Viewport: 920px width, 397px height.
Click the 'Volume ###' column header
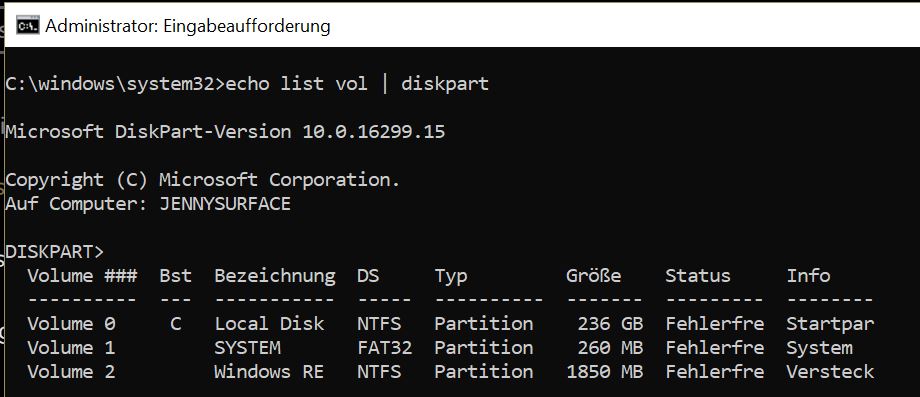(x=82, y=276)
